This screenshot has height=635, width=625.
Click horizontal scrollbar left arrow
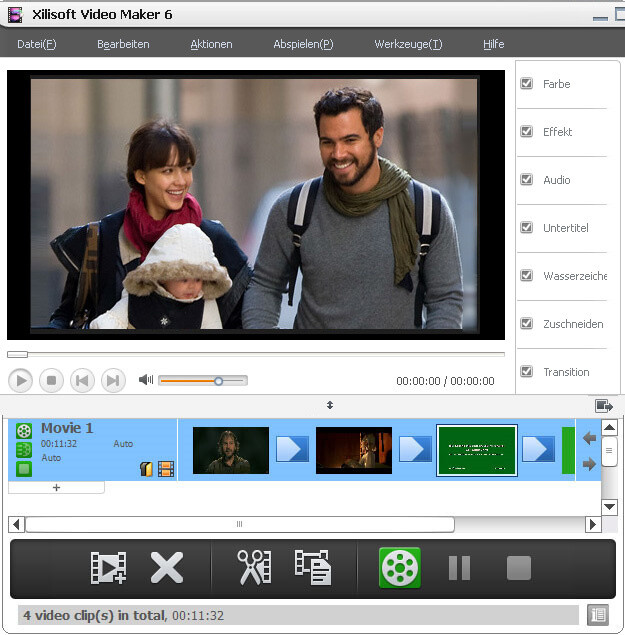(x=16, y=524)
